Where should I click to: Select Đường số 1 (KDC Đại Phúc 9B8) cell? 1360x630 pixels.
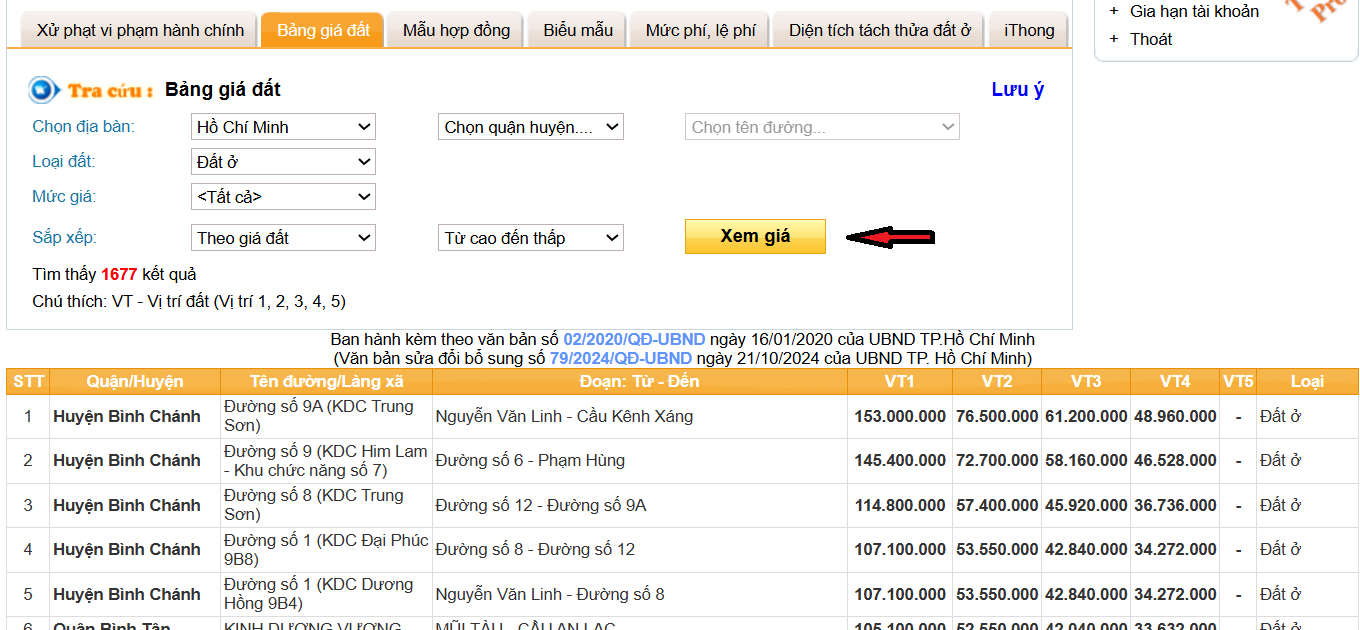[326, 549]
